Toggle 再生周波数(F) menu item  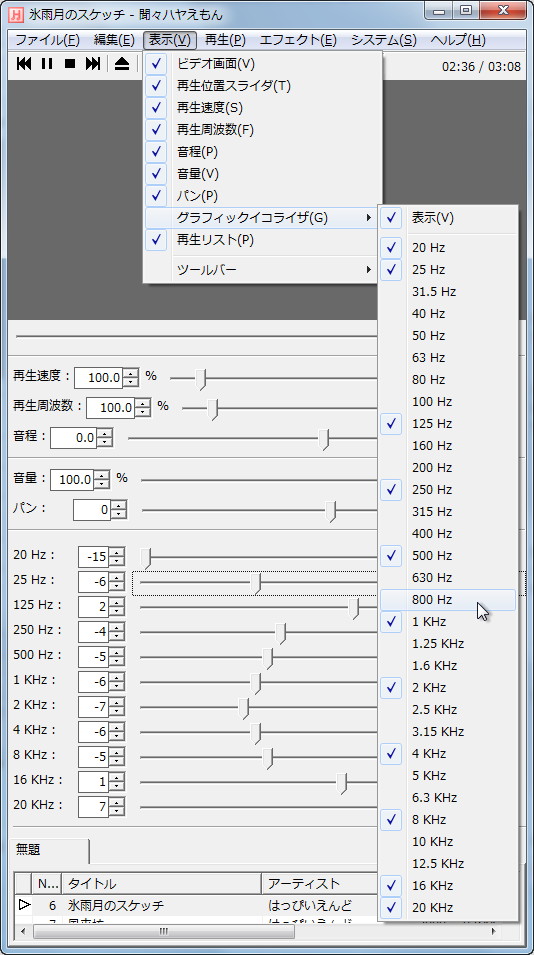click(x=262, y=130)
